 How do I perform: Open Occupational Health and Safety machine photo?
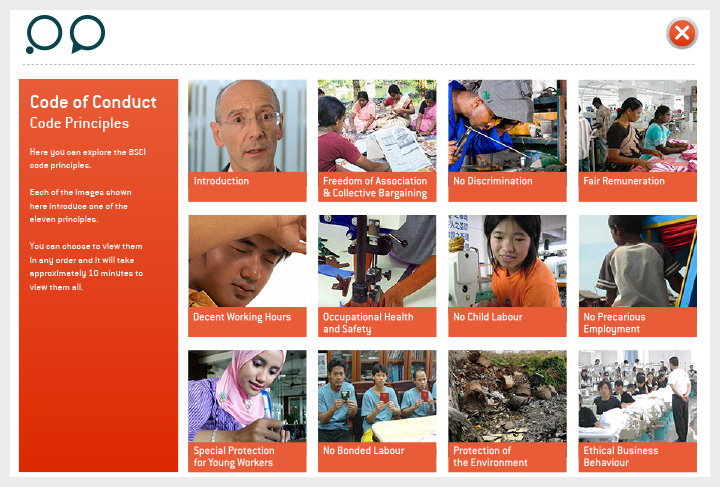(377, 261)
